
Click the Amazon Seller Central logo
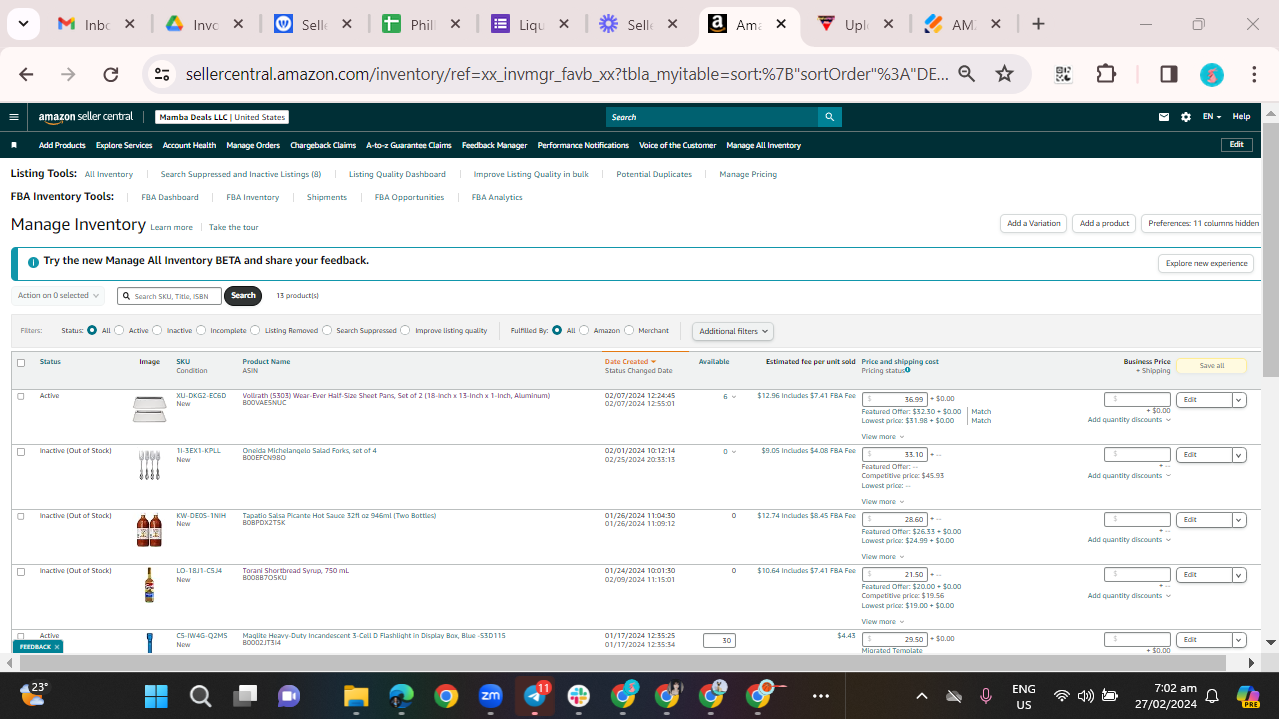(x=86, y=117)
